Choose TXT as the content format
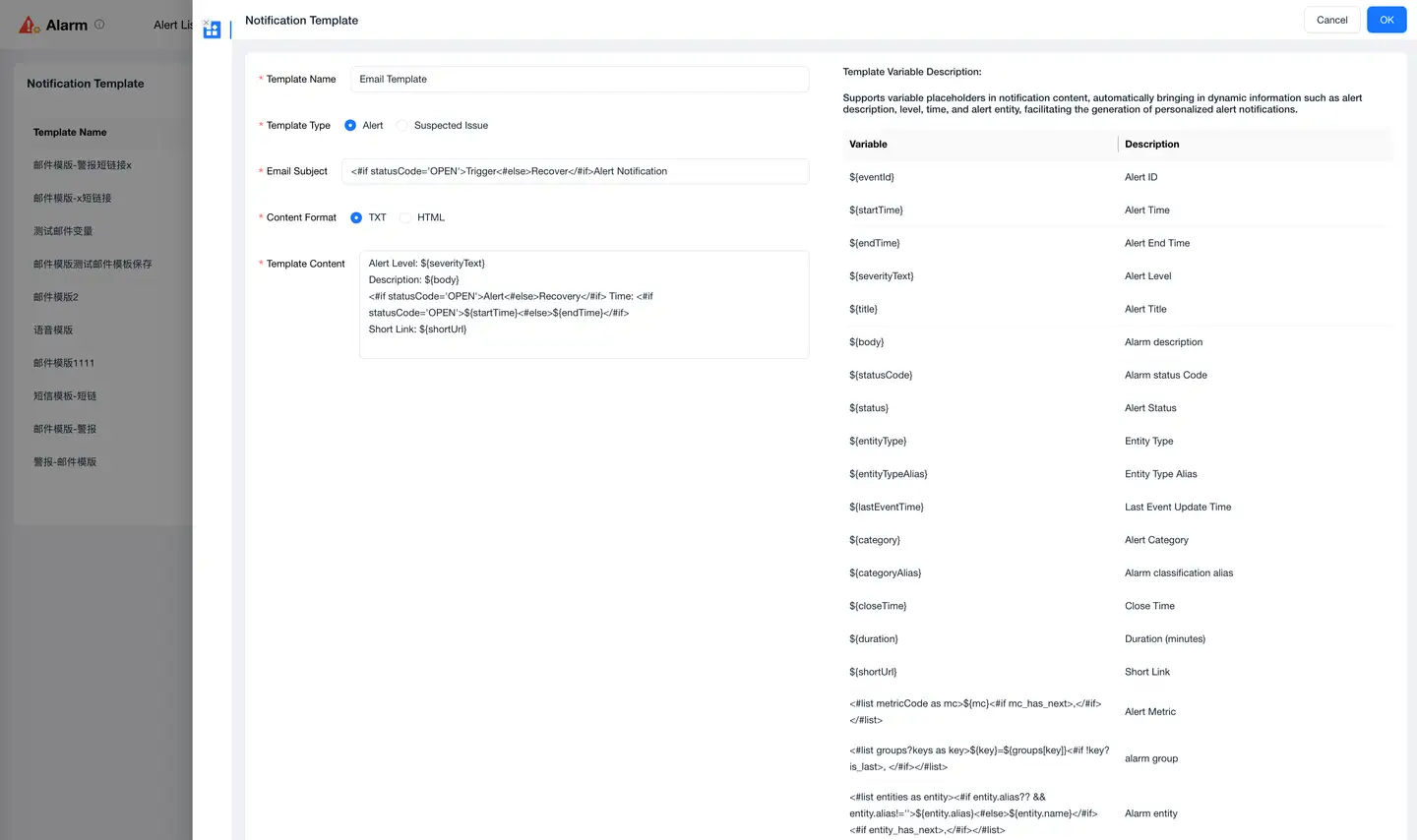Screen dimensions: 1417x840 pyautogui.click(x=355, y=217)
